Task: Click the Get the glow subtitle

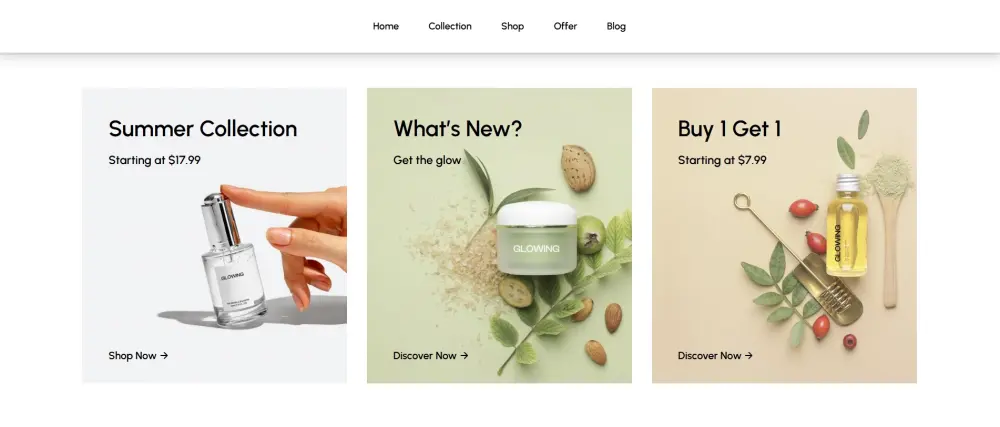Action: [427, 160]
